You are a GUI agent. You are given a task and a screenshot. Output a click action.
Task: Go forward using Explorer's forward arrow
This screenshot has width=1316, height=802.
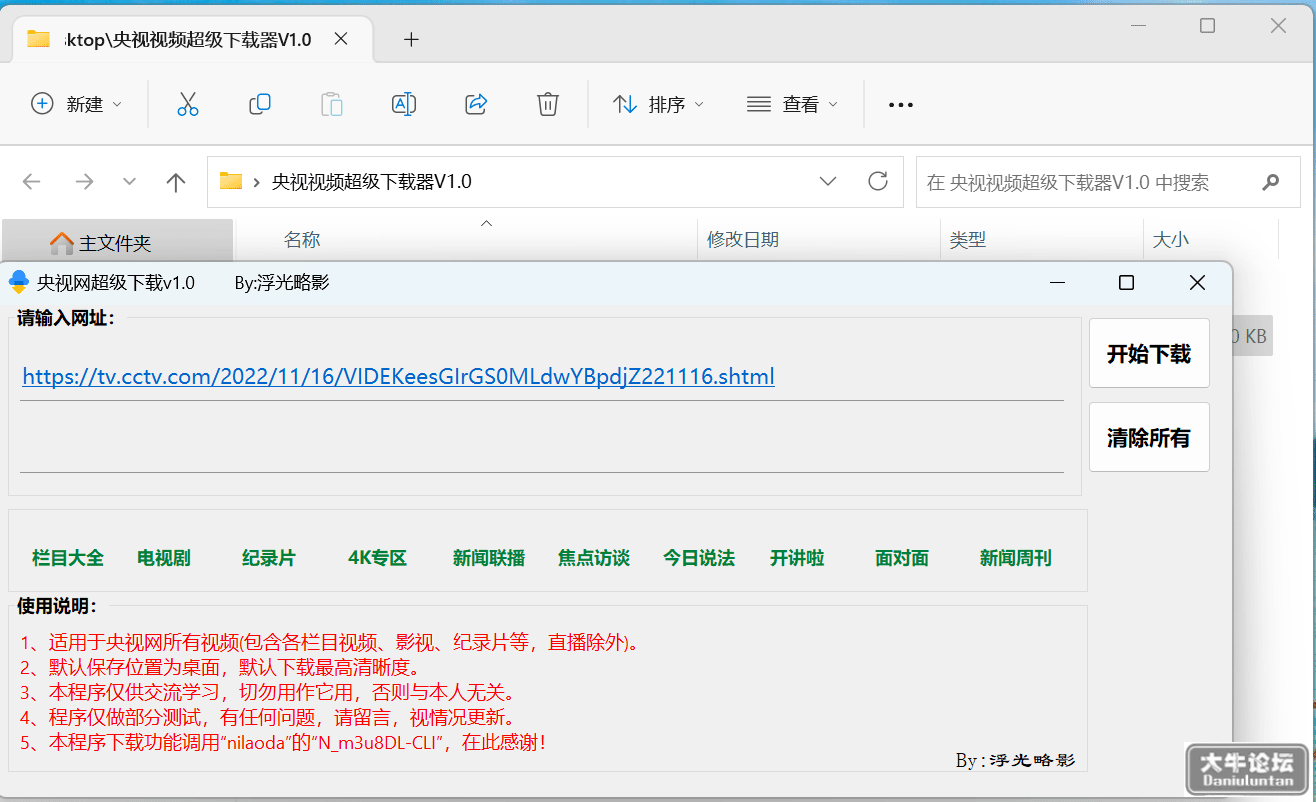pos(85,182)
